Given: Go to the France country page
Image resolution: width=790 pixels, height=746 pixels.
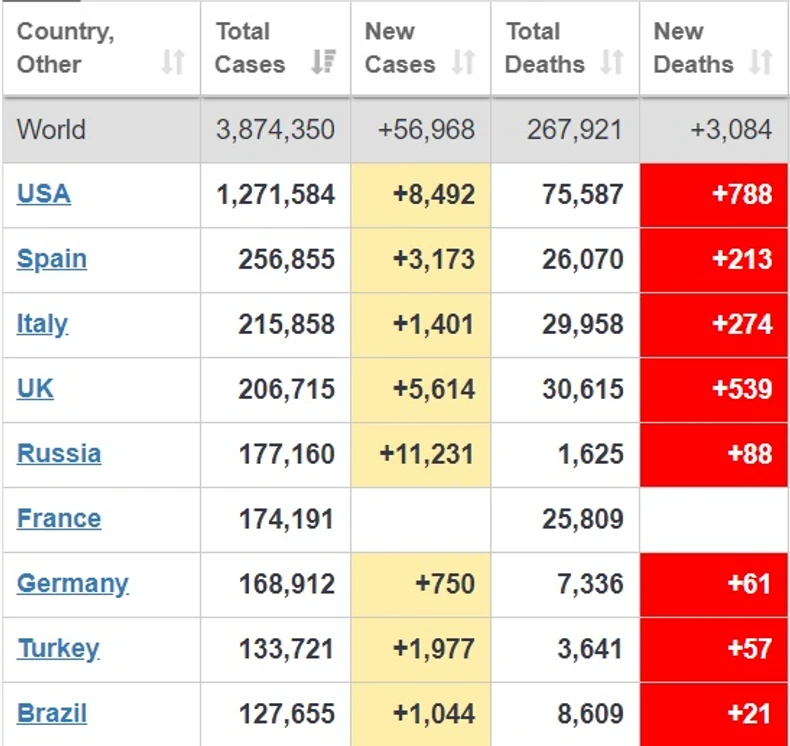Looking at the screenshot, I should point(59,518).
